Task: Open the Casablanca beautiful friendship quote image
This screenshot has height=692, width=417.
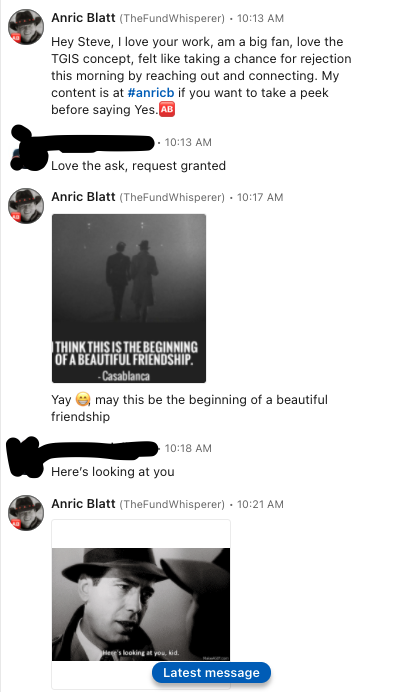Action: (x=129, y=298)
